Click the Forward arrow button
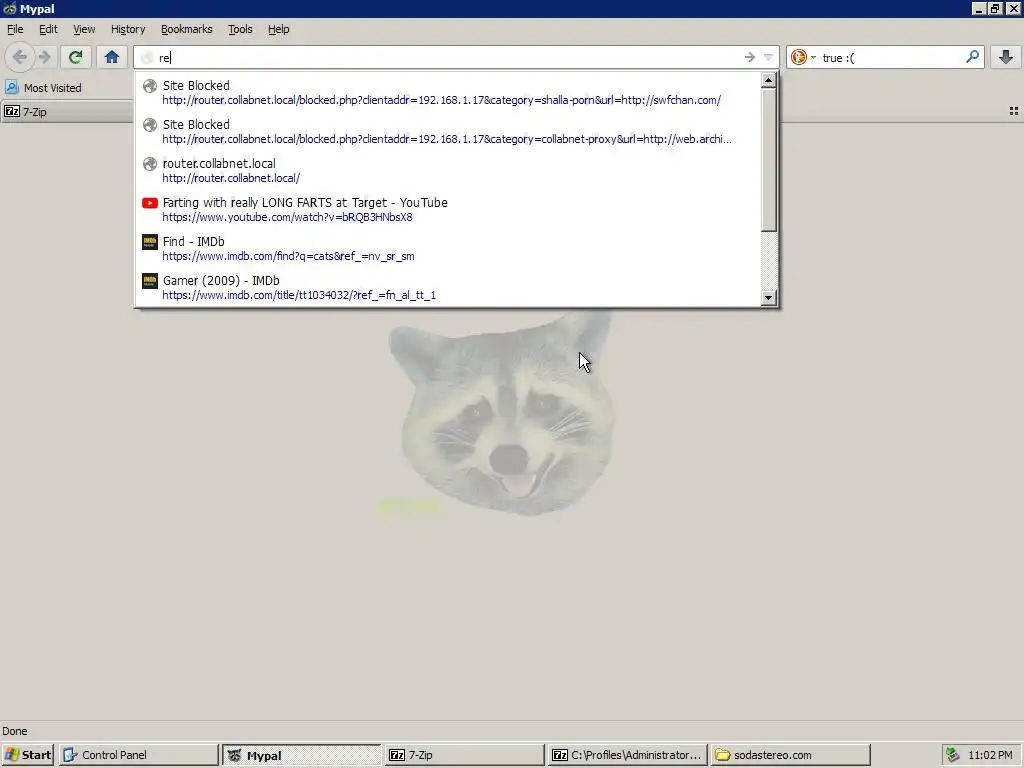This screenshot has width=1024, height=768. pos(45,57)
